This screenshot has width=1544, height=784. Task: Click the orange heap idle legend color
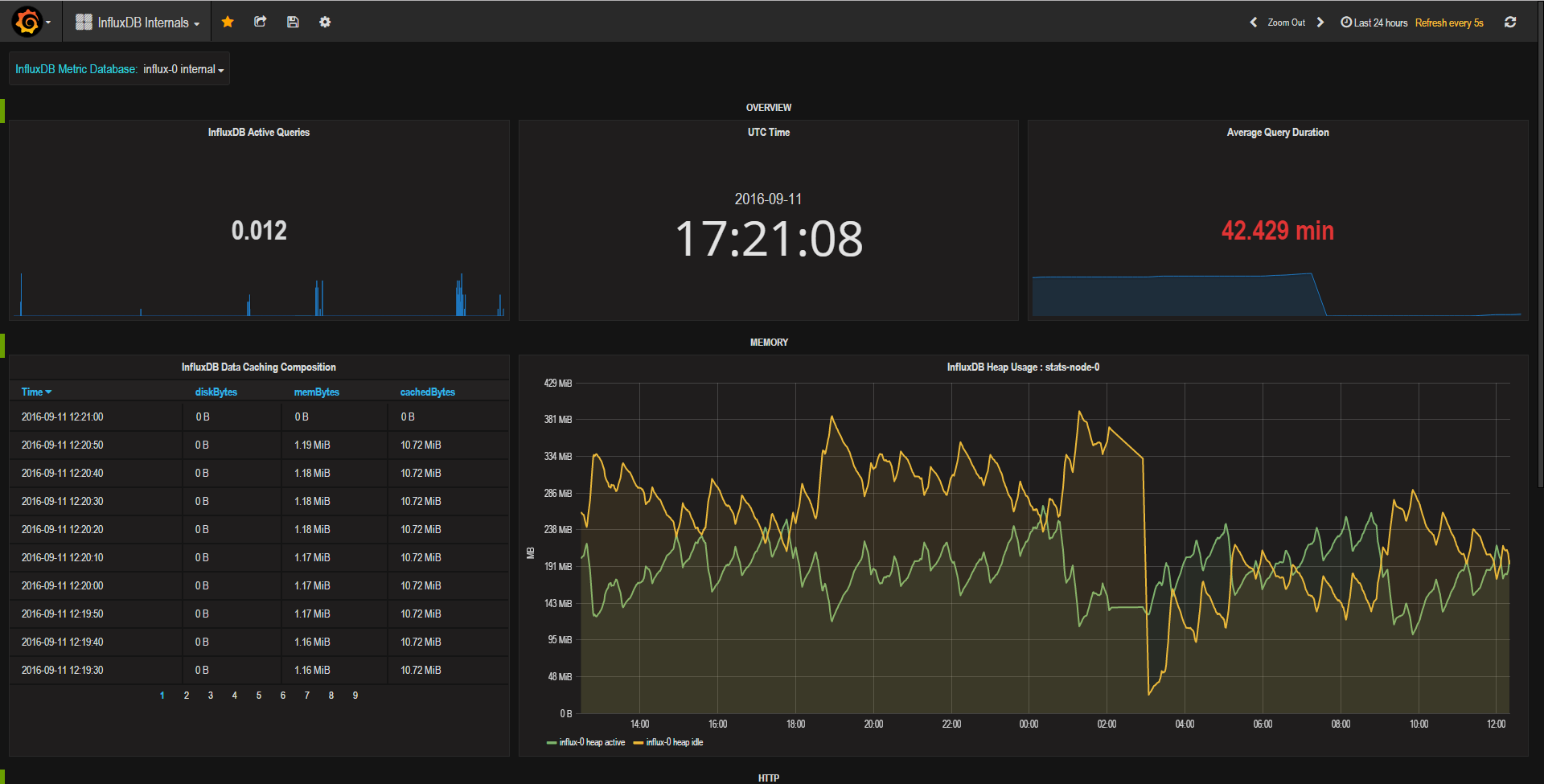click(x=639, y=743)
